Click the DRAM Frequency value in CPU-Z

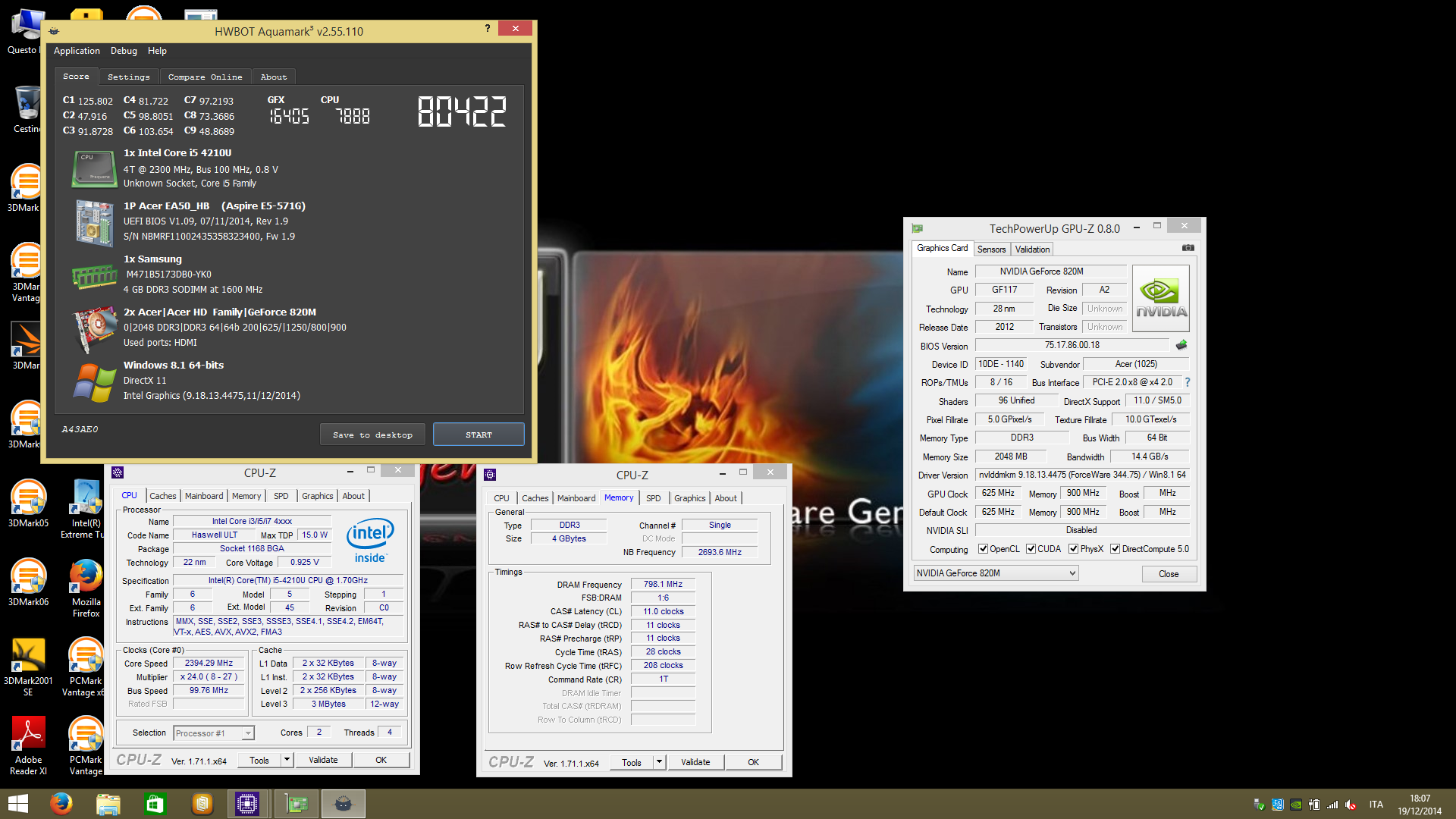click(x=663, y=585)
